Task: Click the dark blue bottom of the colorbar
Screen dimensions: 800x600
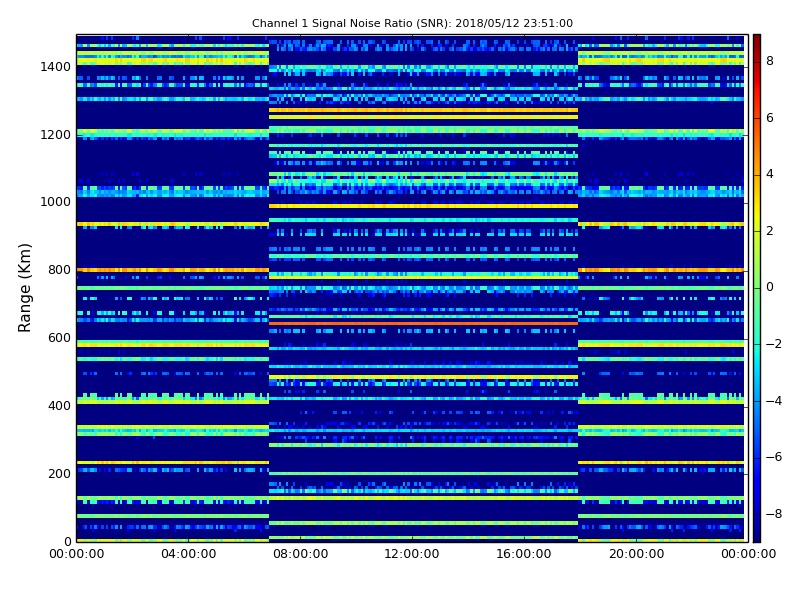Action: [x=757, y=535]
